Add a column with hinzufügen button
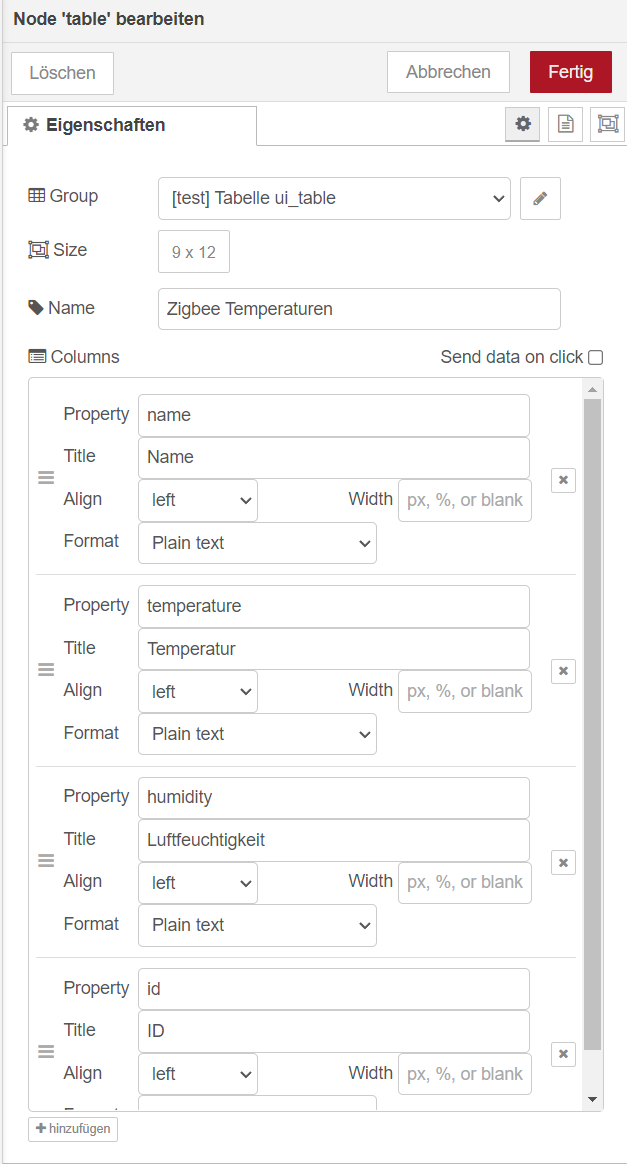This screenshot has width=627, height=1164. tap(73, 1129)
